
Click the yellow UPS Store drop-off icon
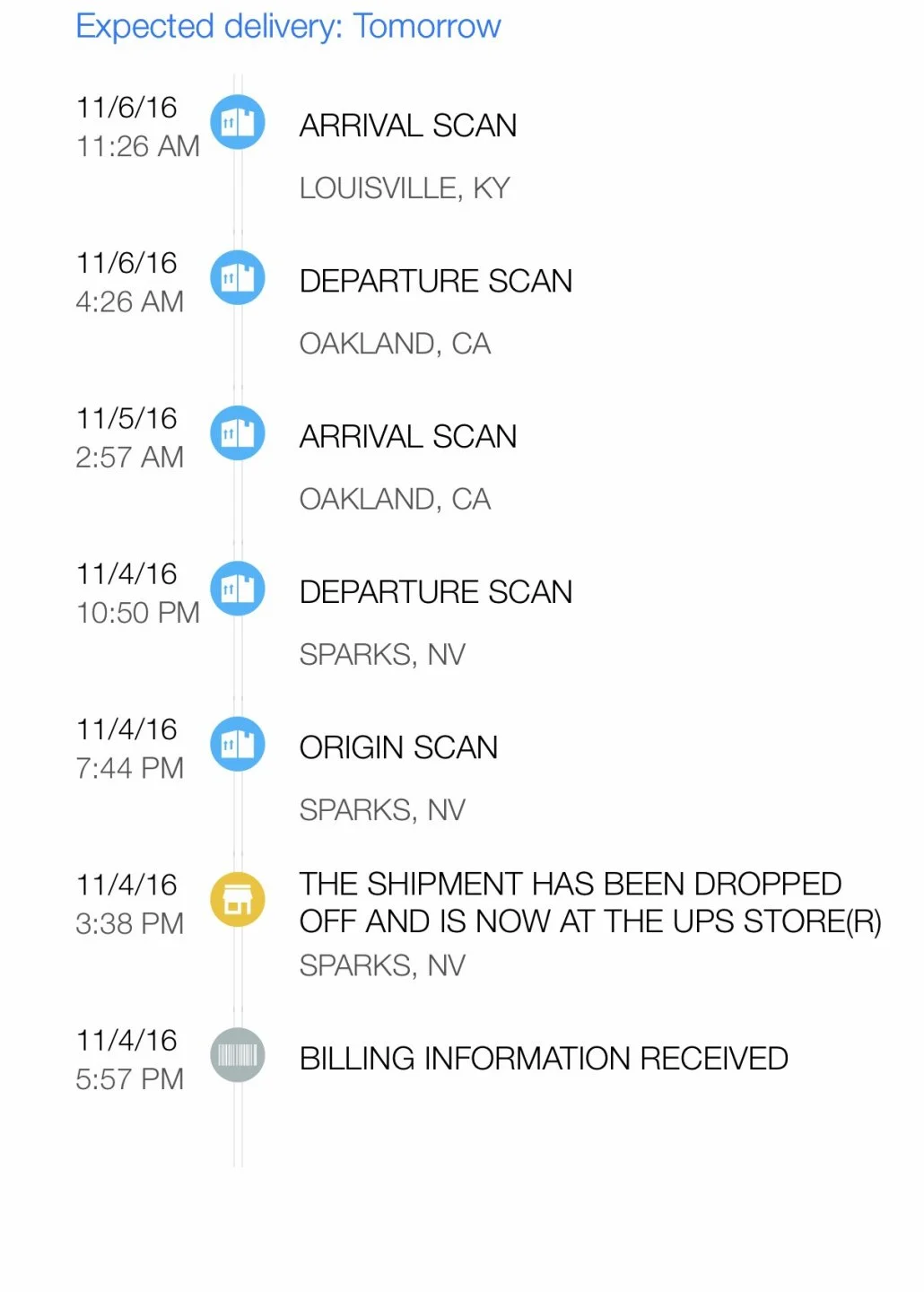[x=238, y=900]
